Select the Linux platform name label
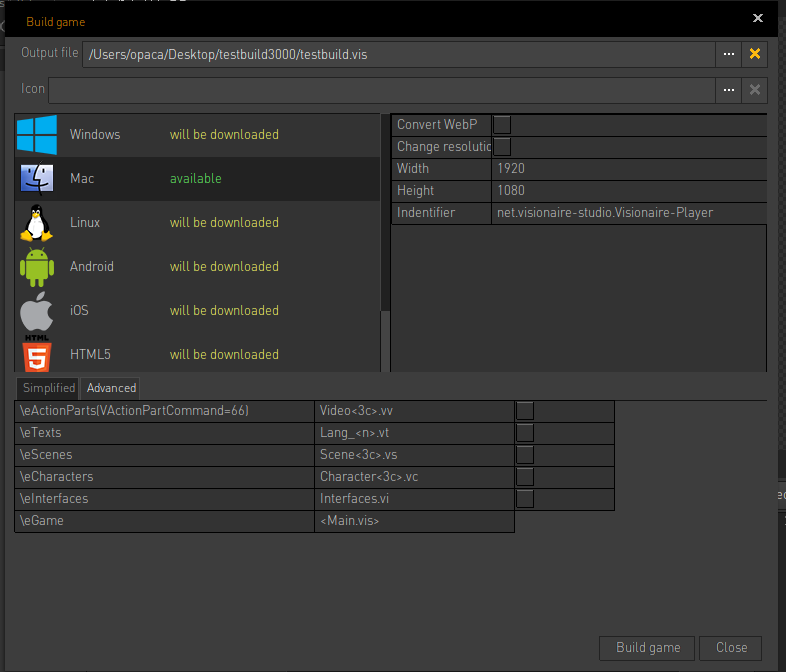 (x=85, y=223)
